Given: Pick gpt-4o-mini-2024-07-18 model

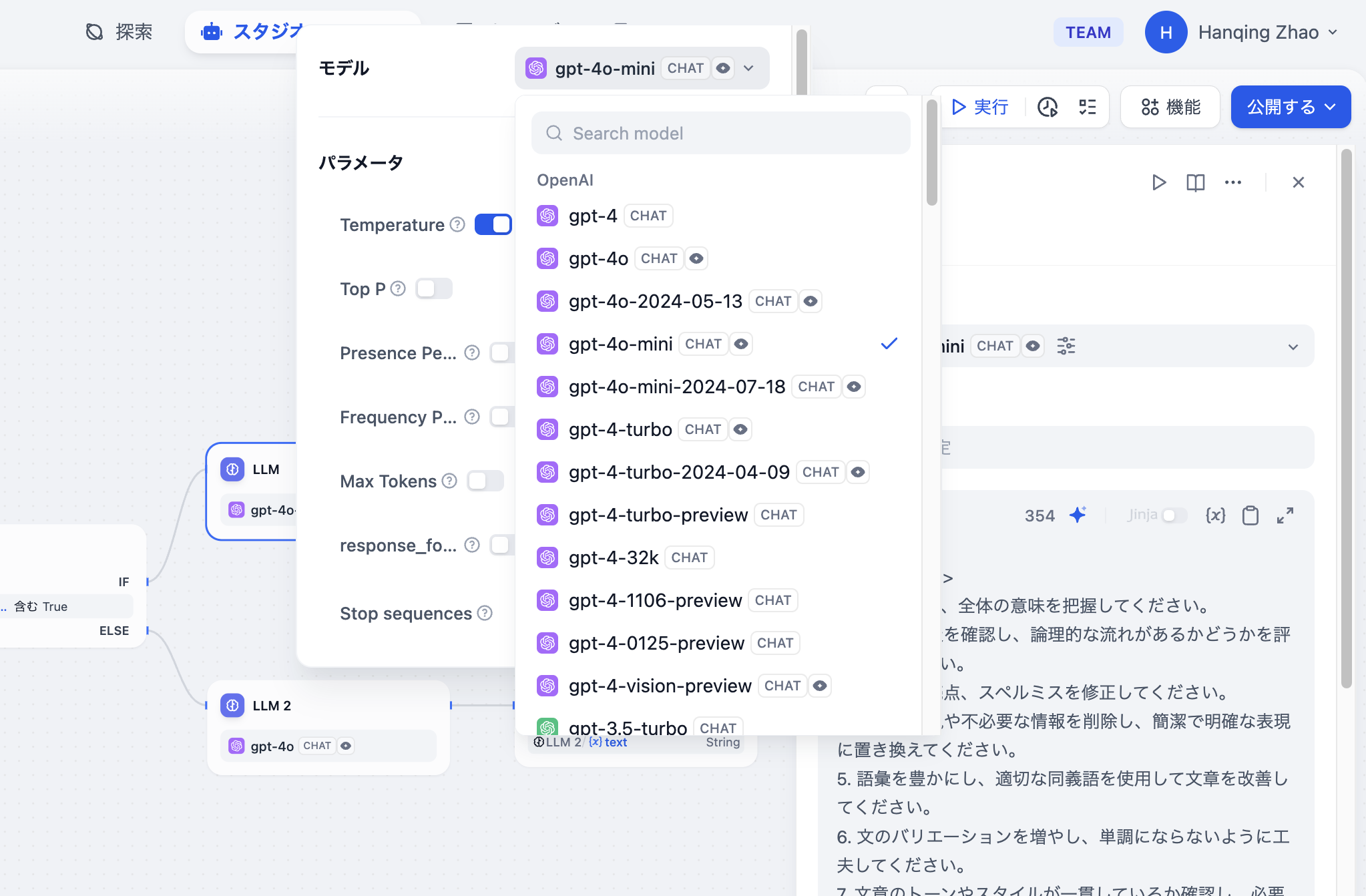Looking at the screenshot, I should (718, 387).
